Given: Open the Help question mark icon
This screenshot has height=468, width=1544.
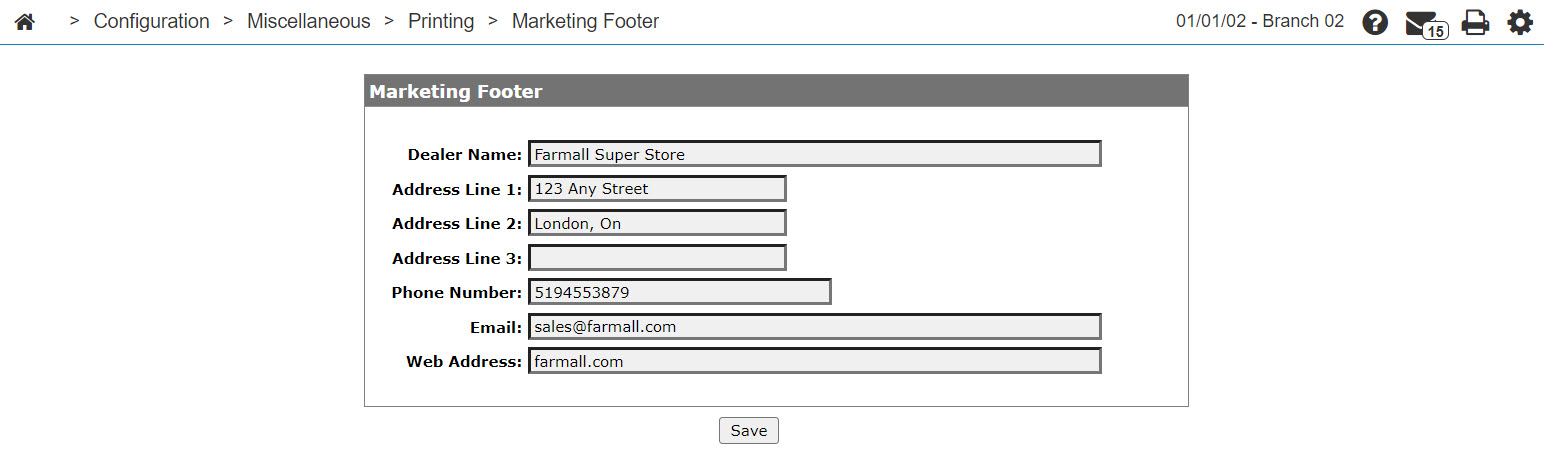Looking at the screenshot, I should click(x=1375, y=22).
